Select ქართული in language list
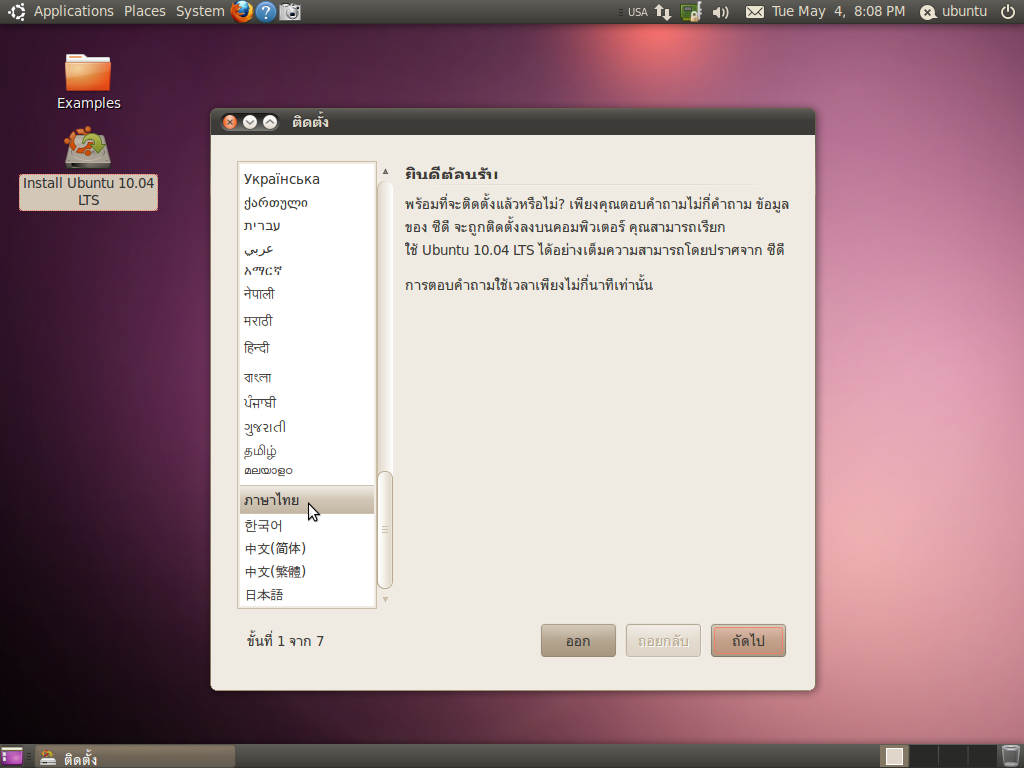The height and width of the screenshot is (768, 1024). point(307,203)
